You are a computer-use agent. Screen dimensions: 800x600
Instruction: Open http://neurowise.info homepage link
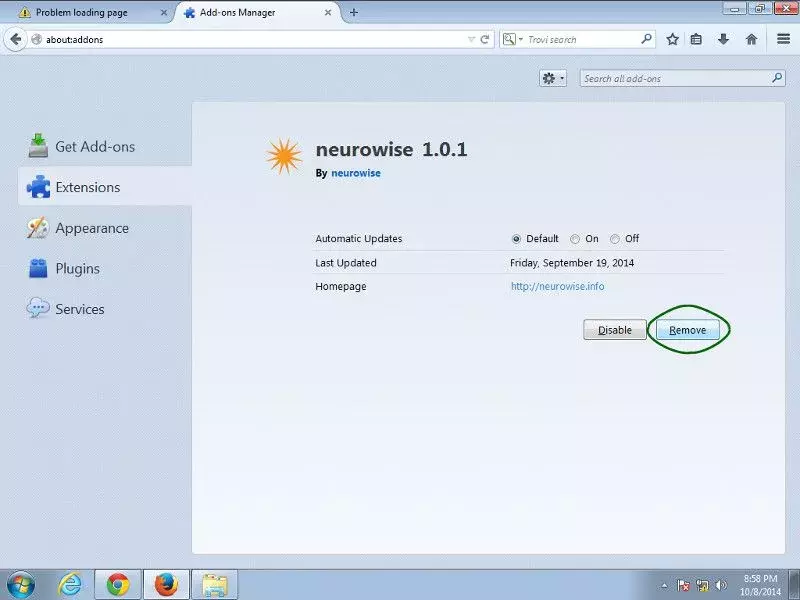tap(557, 286)
